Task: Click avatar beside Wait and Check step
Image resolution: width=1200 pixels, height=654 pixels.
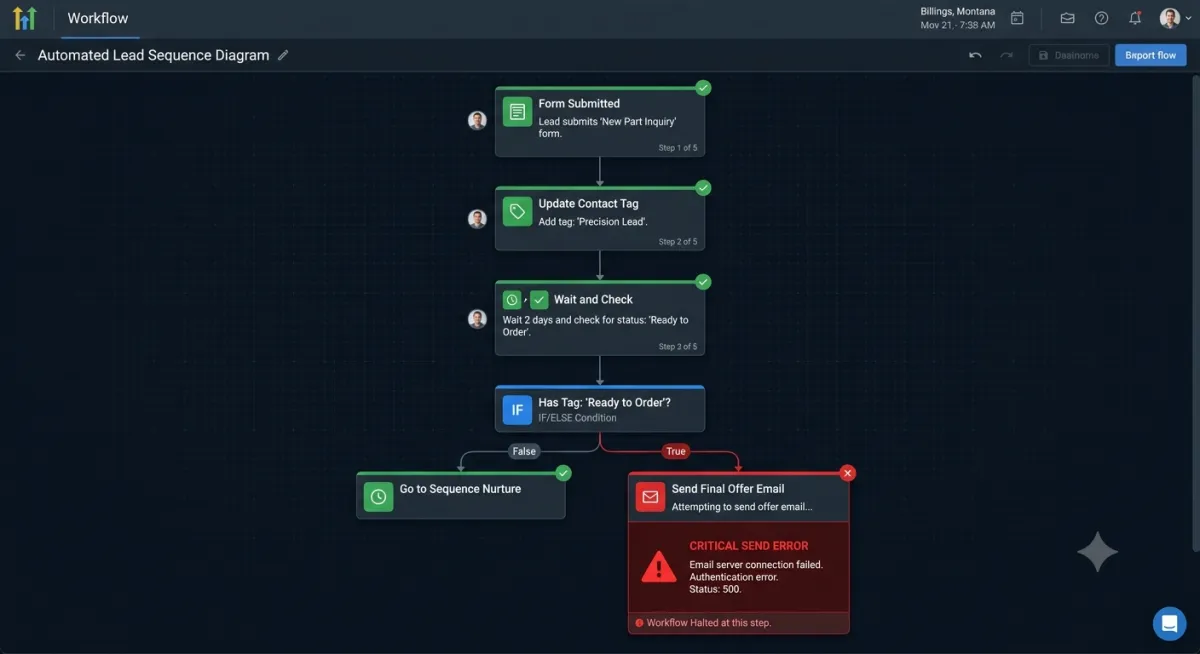Action: click(x=477, y=319)
